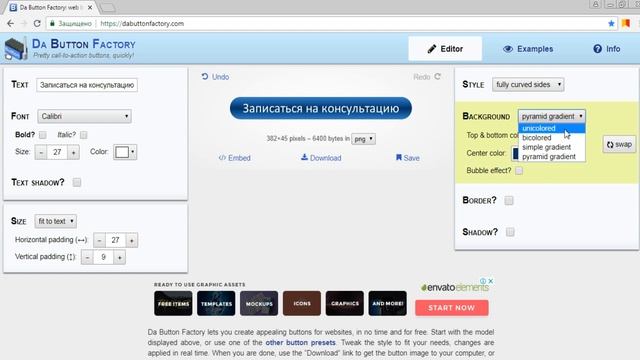This screenshot has width=640, height=360.
Task: Click the browser address bar URL
Action: coord(142,24)
